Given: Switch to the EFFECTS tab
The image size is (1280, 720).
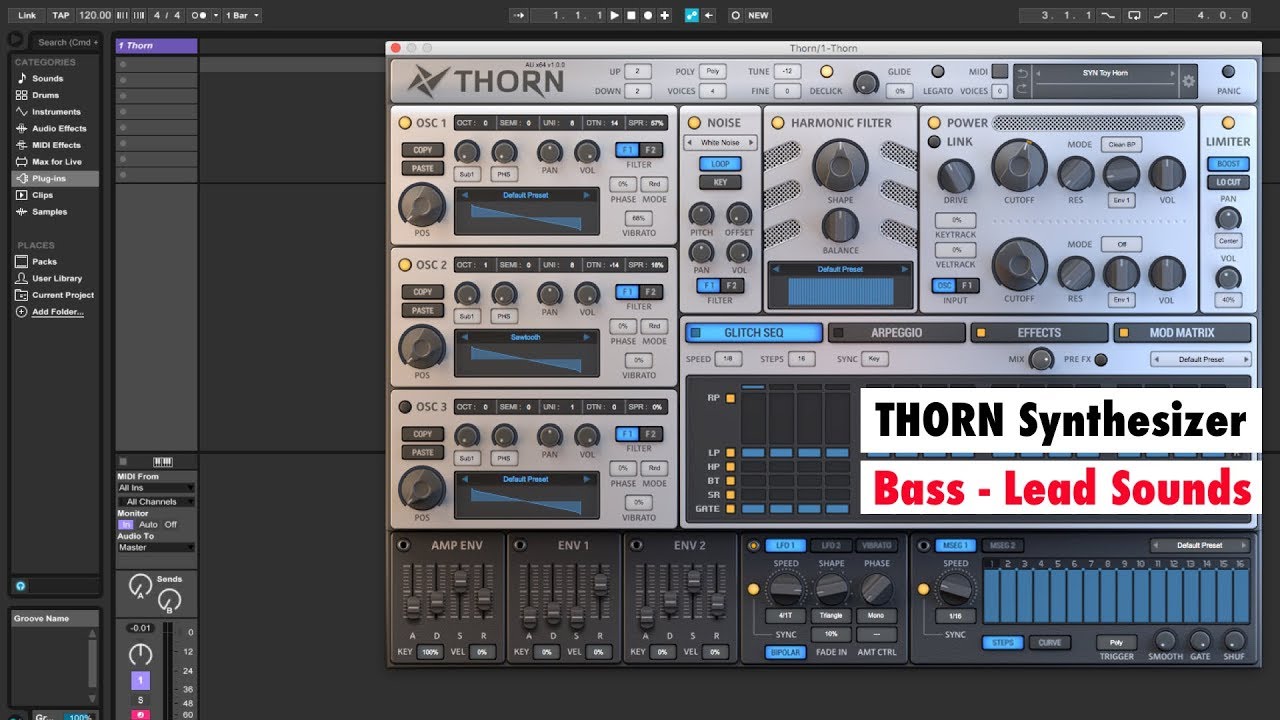Looking at the screenshot, I should pyautogui.click(x=1040, y=333).
